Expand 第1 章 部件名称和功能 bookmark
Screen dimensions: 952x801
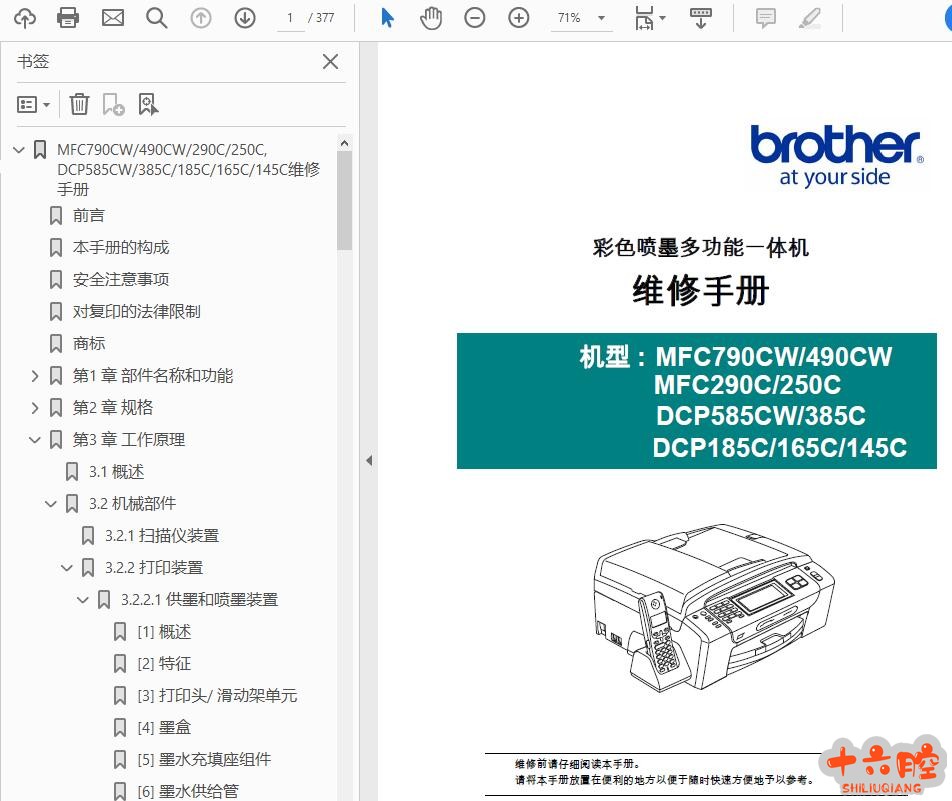click(x=35, y=376)
